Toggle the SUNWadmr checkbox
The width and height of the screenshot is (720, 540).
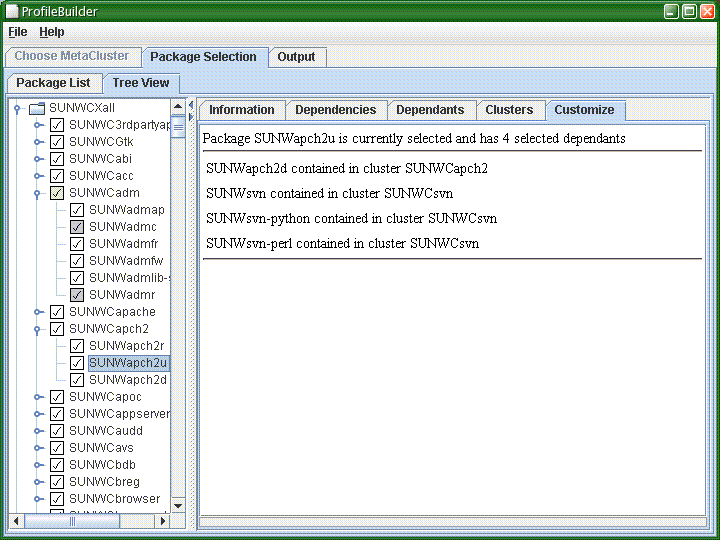[x=77, y=295]
